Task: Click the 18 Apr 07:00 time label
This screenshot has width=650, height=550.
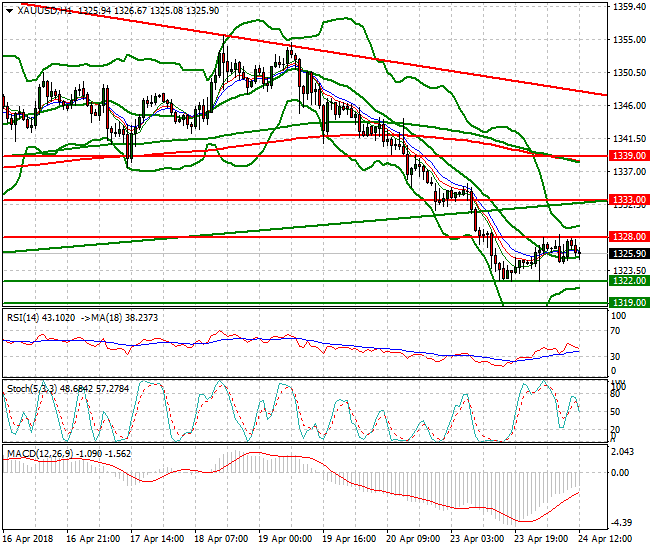Action: (x=221, y=539)
